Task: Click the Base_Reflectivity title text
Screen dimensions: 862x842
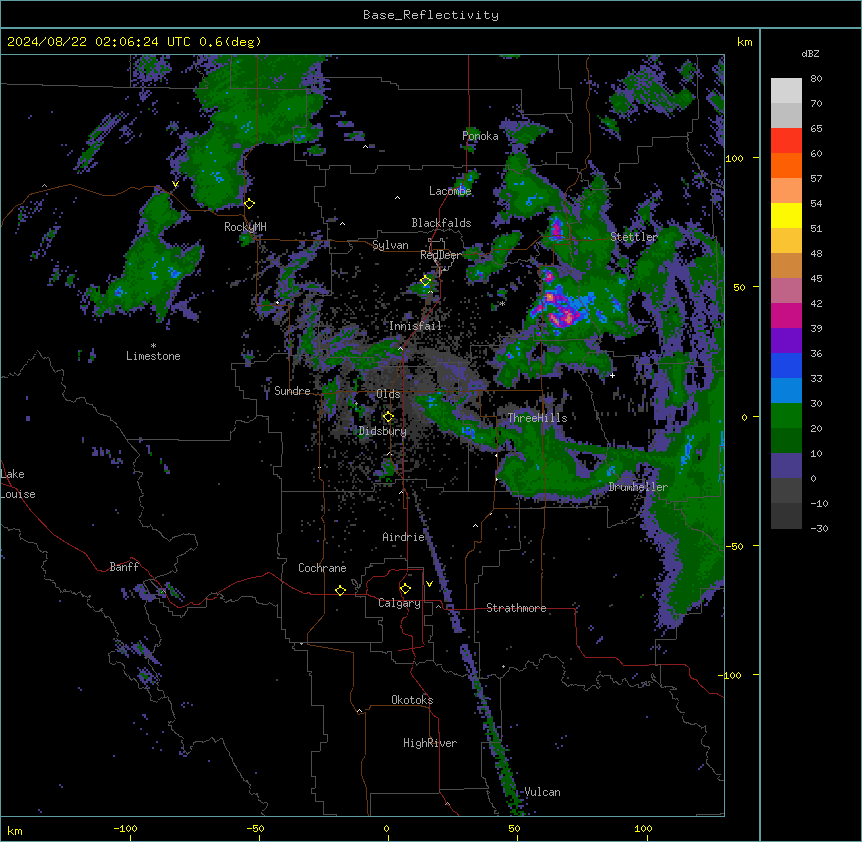Action: [431, 15]
